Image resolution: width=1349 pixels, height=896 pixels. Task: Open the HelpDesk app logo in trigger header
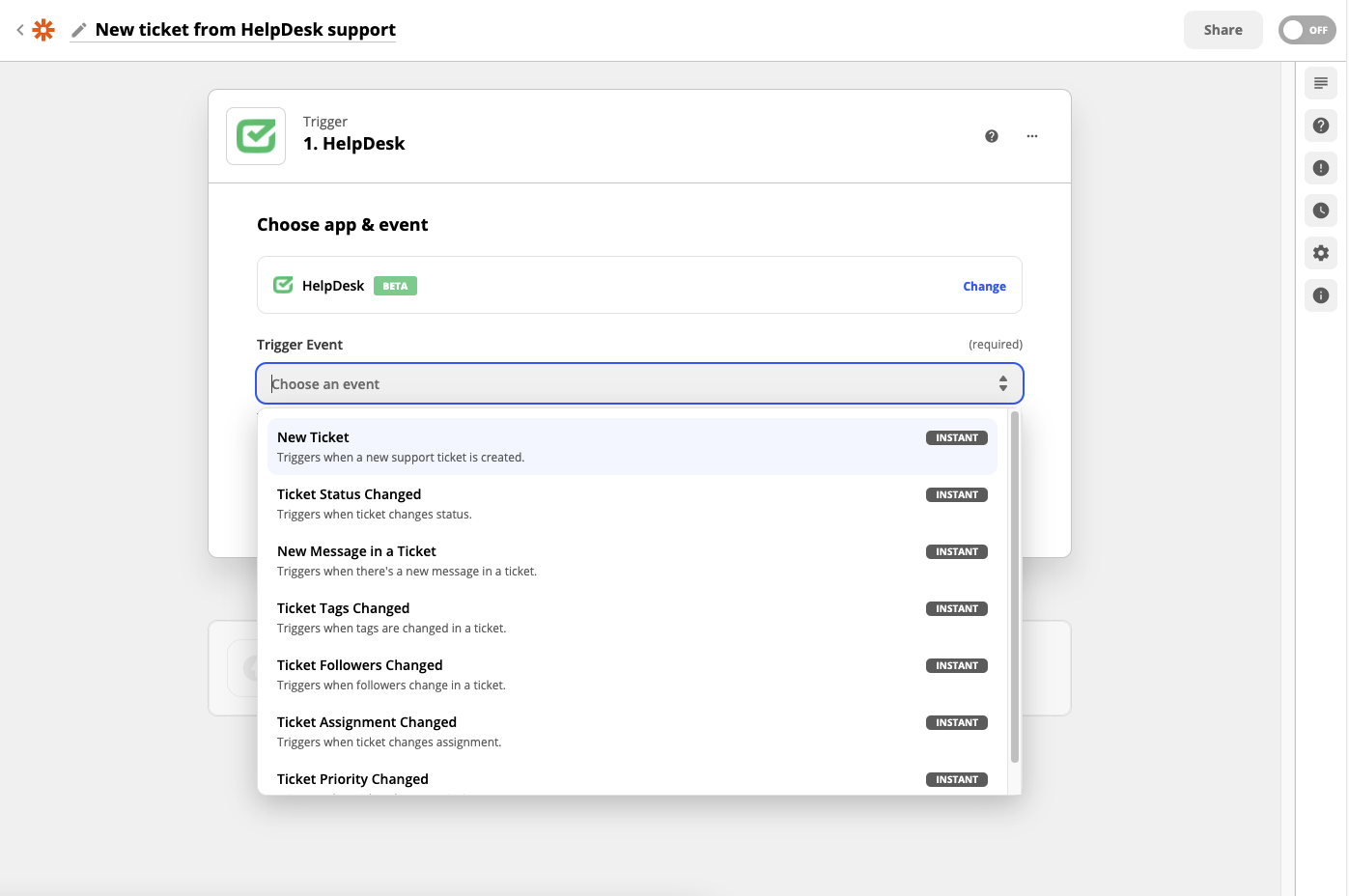pyautogui.click(x=256, y=136)
